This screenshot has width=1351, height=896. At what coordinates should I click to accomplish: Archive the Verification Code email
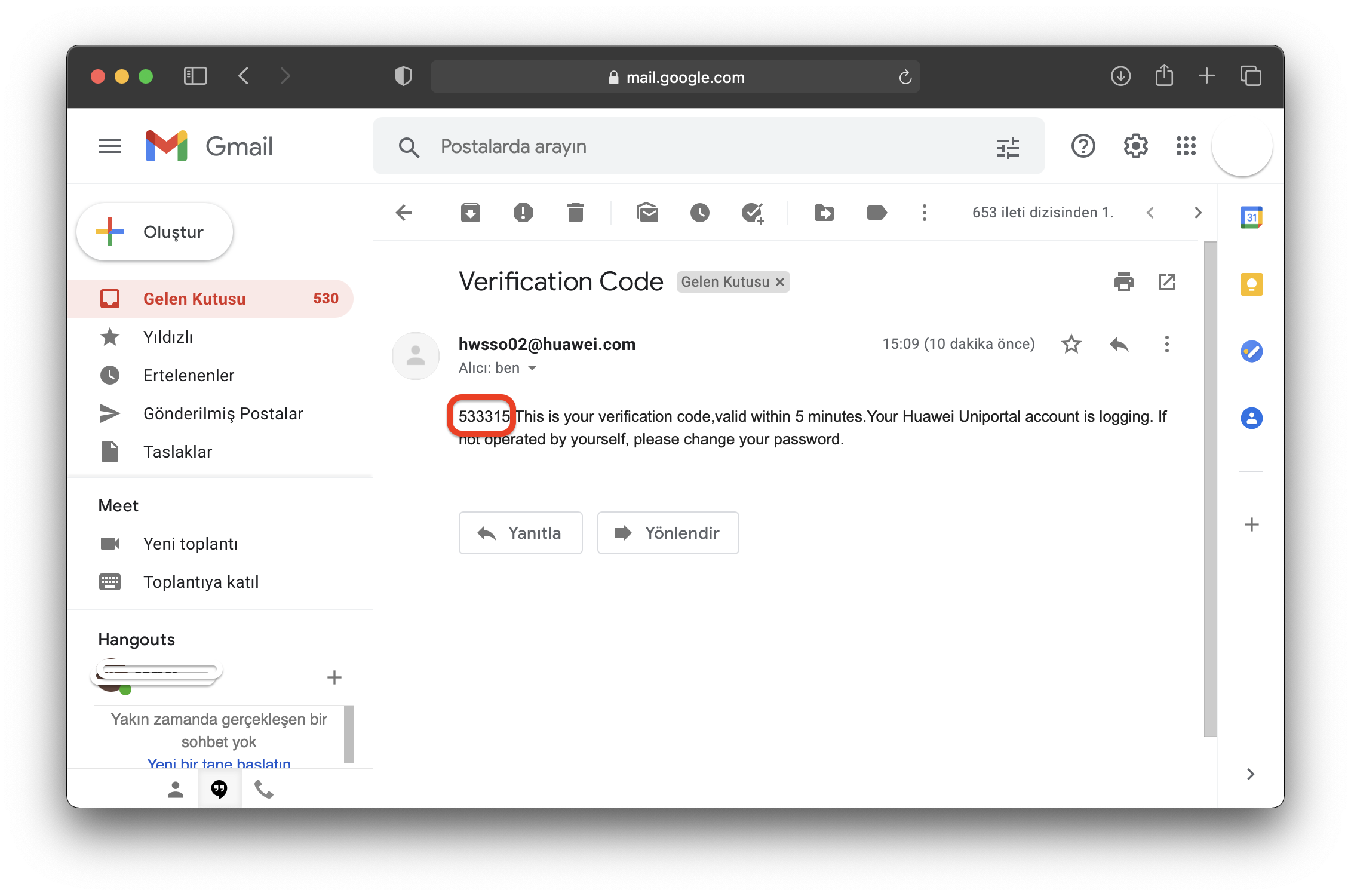[x=470, y=213]
